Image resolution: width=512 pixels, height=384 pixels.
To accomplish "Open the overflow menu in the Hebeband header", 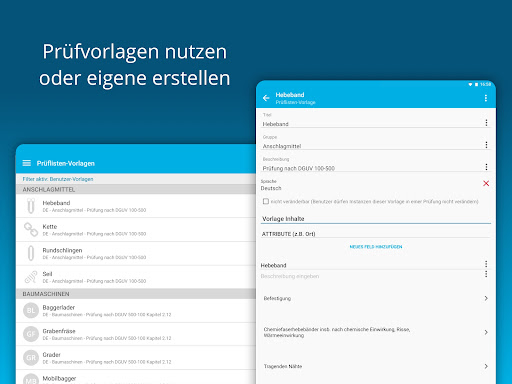I will click(486, 98).
